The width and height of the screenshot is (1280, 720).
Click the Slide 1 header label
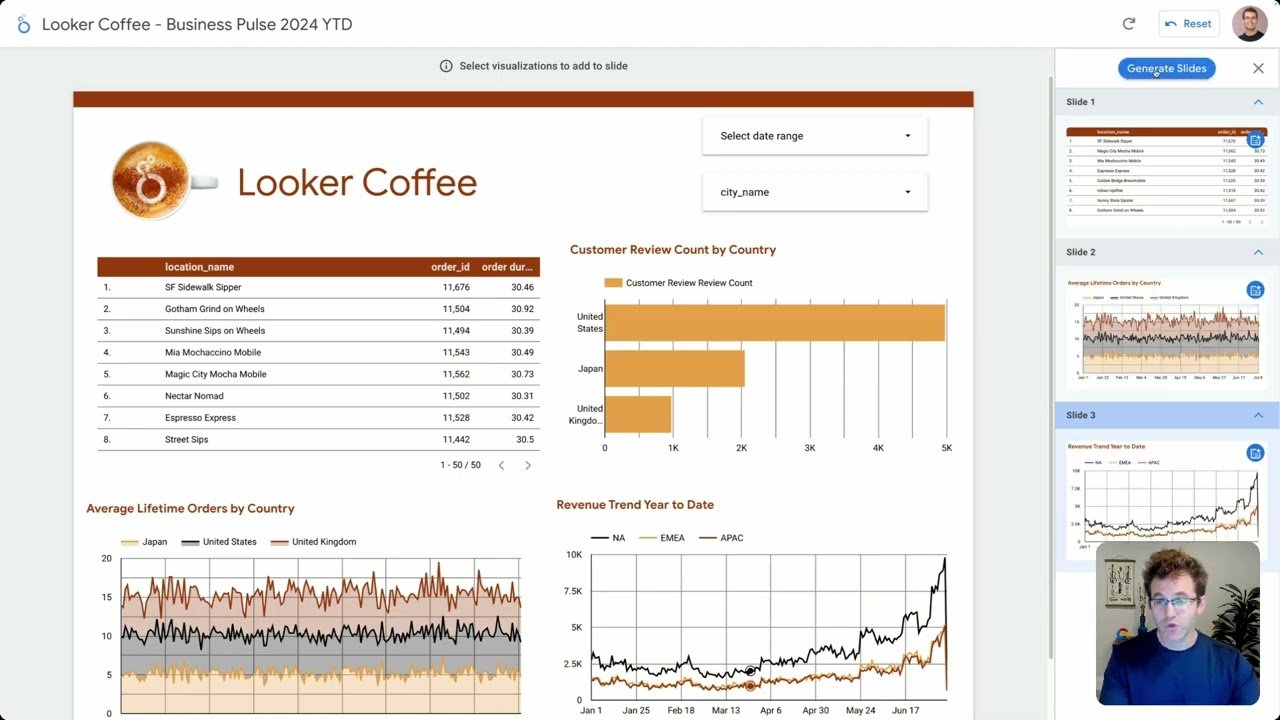point(1080,102)
